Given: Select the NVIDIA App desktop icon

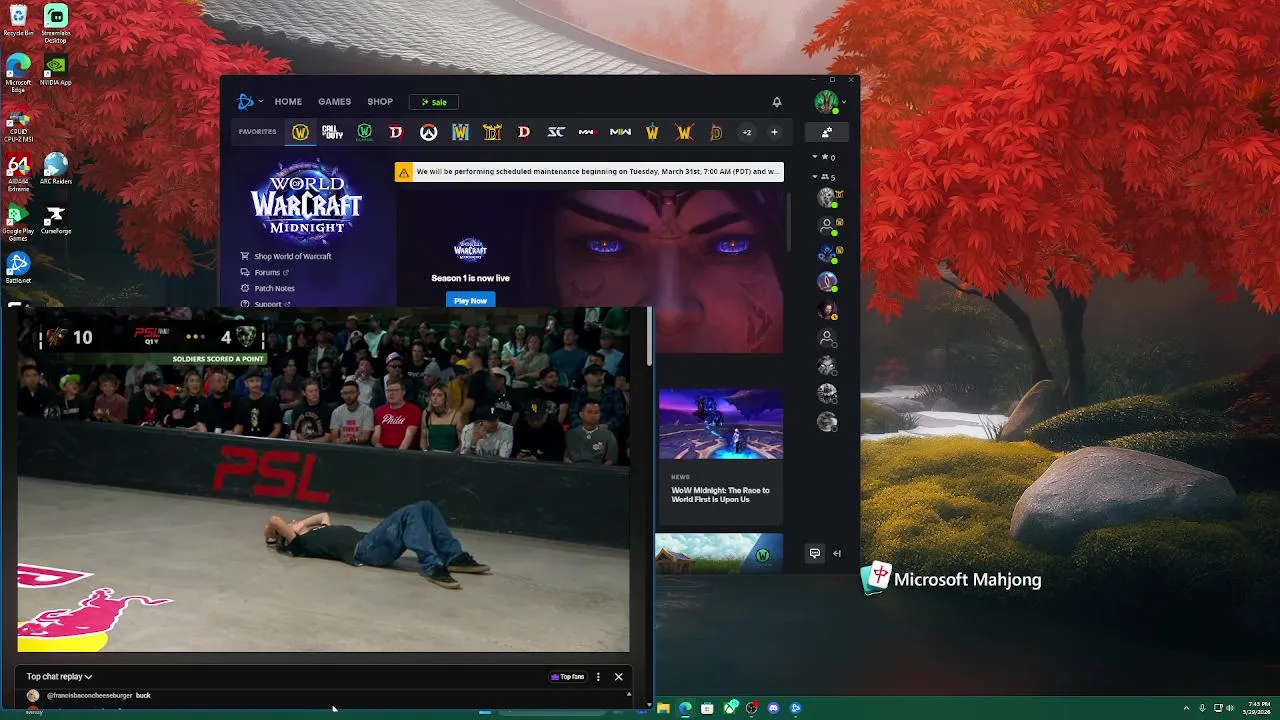Looking at the screenshot, I should [x=55, y=70].
